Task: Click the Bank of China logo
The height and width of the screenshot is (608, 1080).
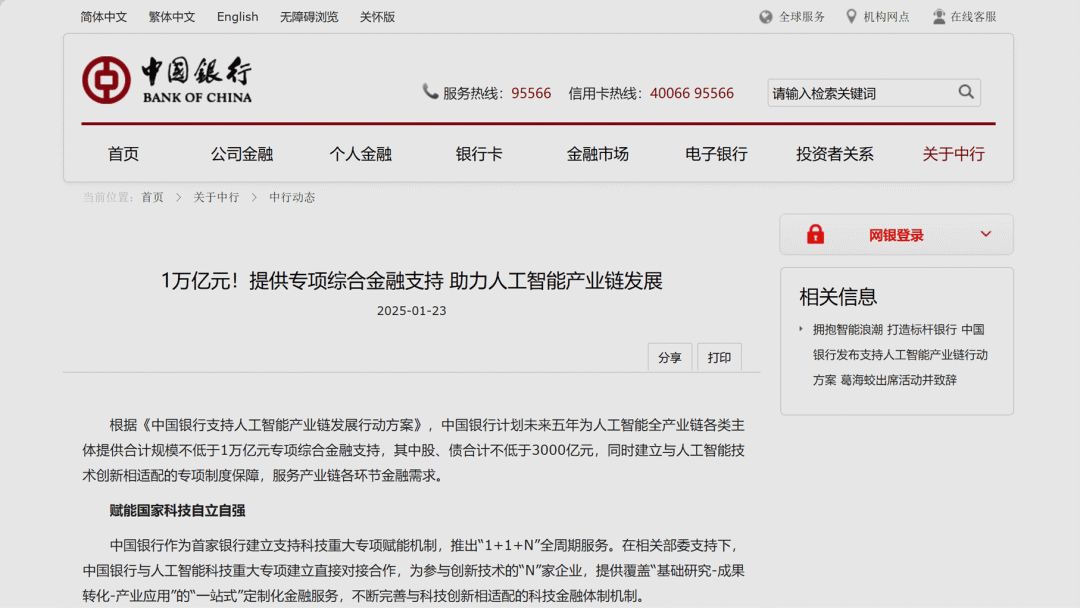Action: tap(167, 80)
